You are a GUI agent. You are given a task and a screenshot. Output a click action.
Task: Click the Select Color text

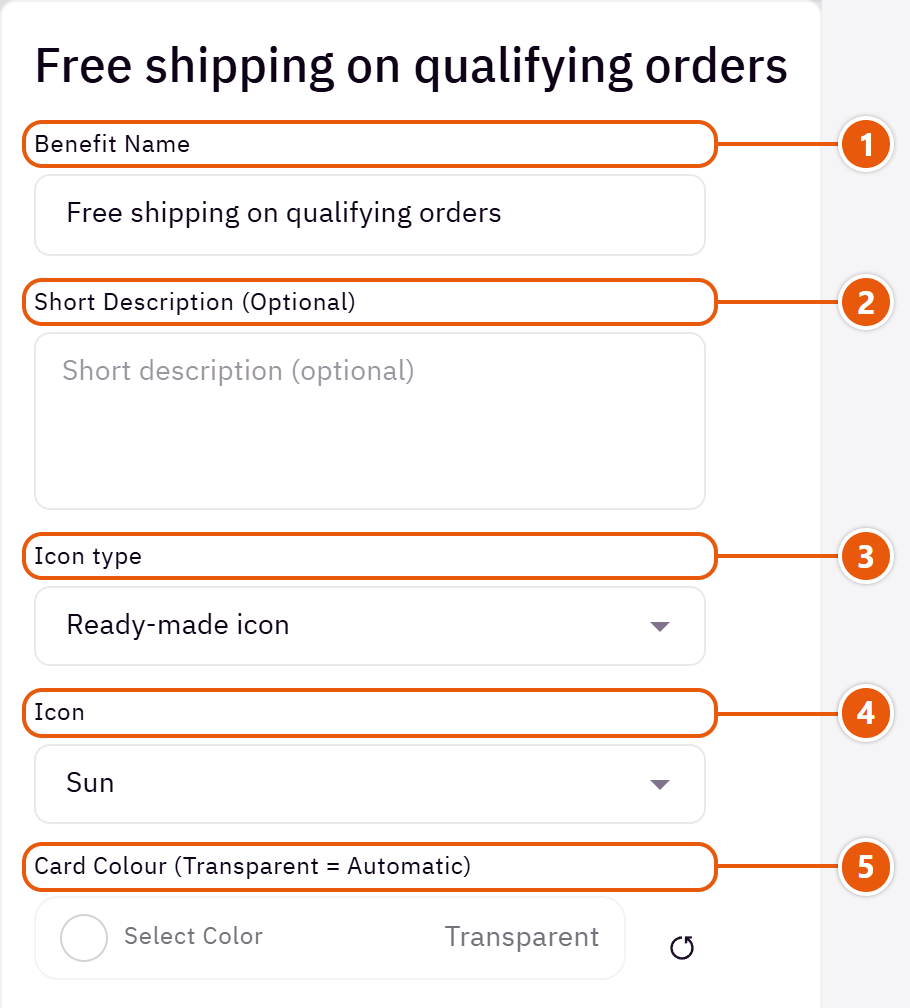click(x=193, y=937)
